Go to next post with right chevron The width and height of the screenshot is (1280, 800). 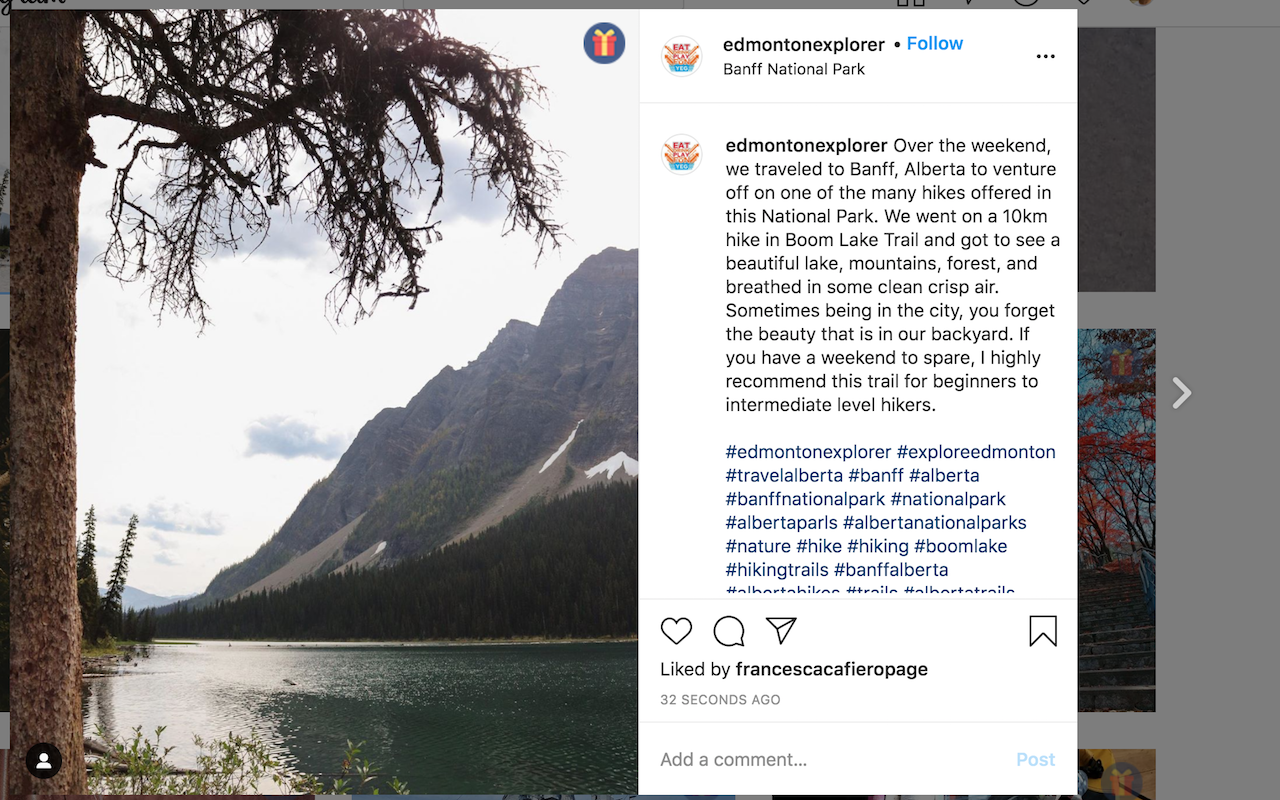pos(1182,393)
